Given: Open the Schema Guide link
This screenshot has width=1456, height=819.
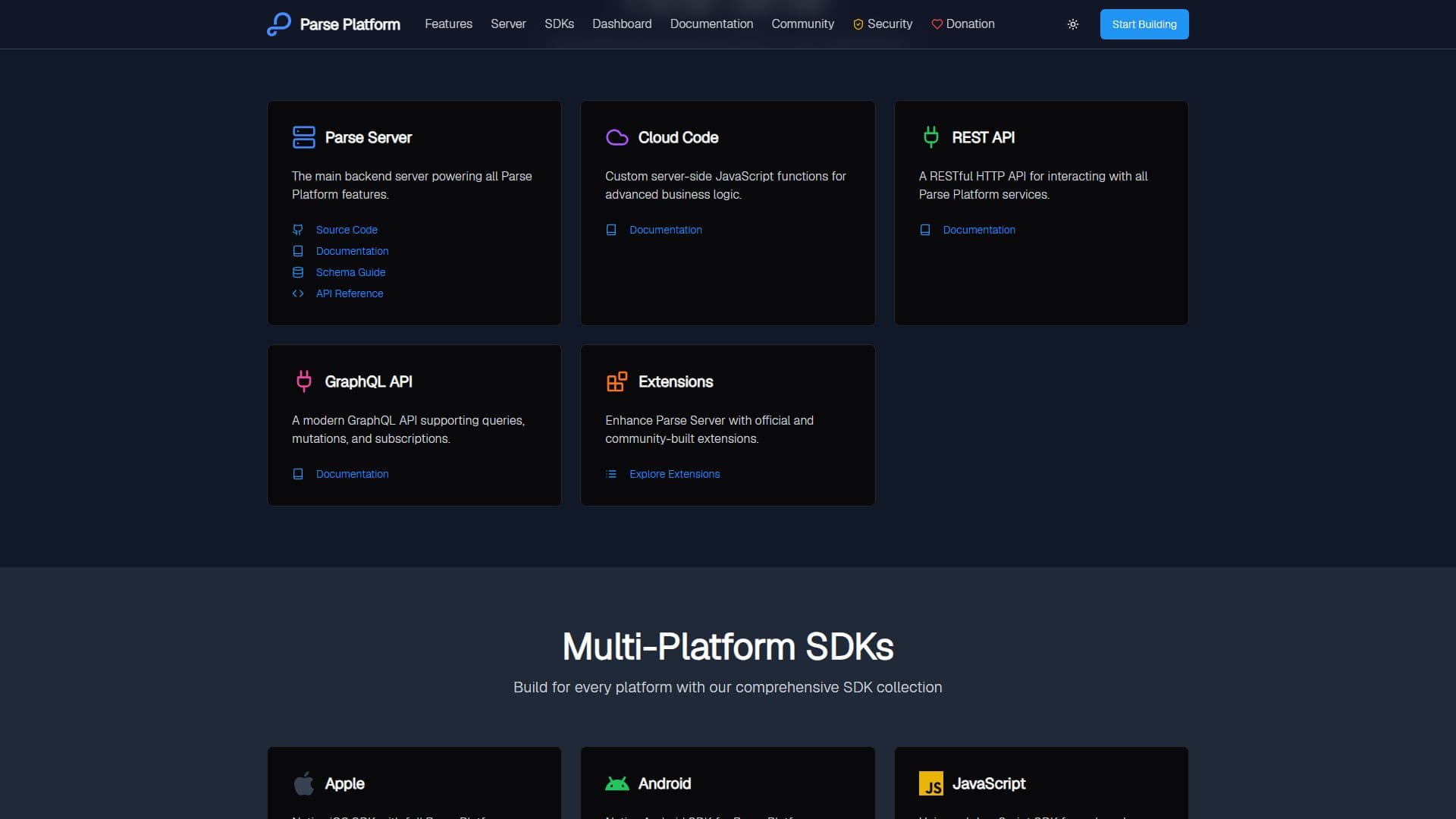Looking at the screenshot, I should click(x=350, y=272).
